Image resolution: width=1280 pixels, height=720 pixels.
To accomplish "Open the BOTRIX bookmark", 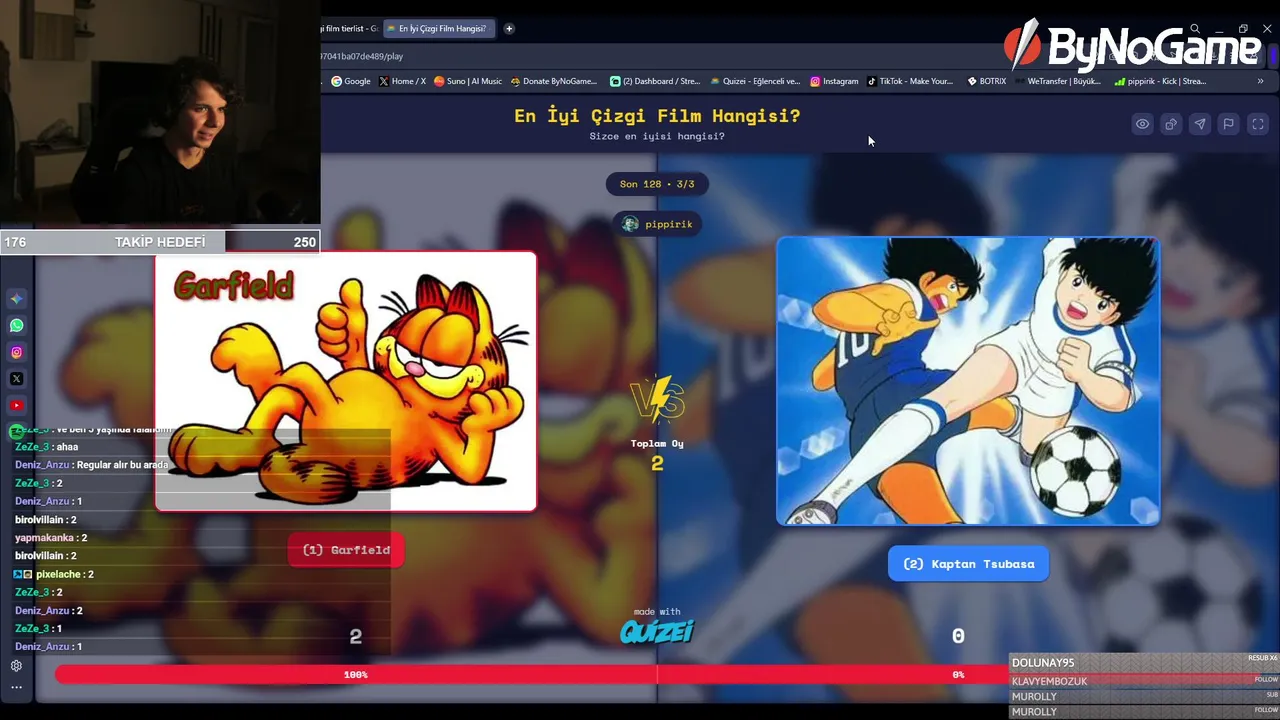I will tap(987, 81).
